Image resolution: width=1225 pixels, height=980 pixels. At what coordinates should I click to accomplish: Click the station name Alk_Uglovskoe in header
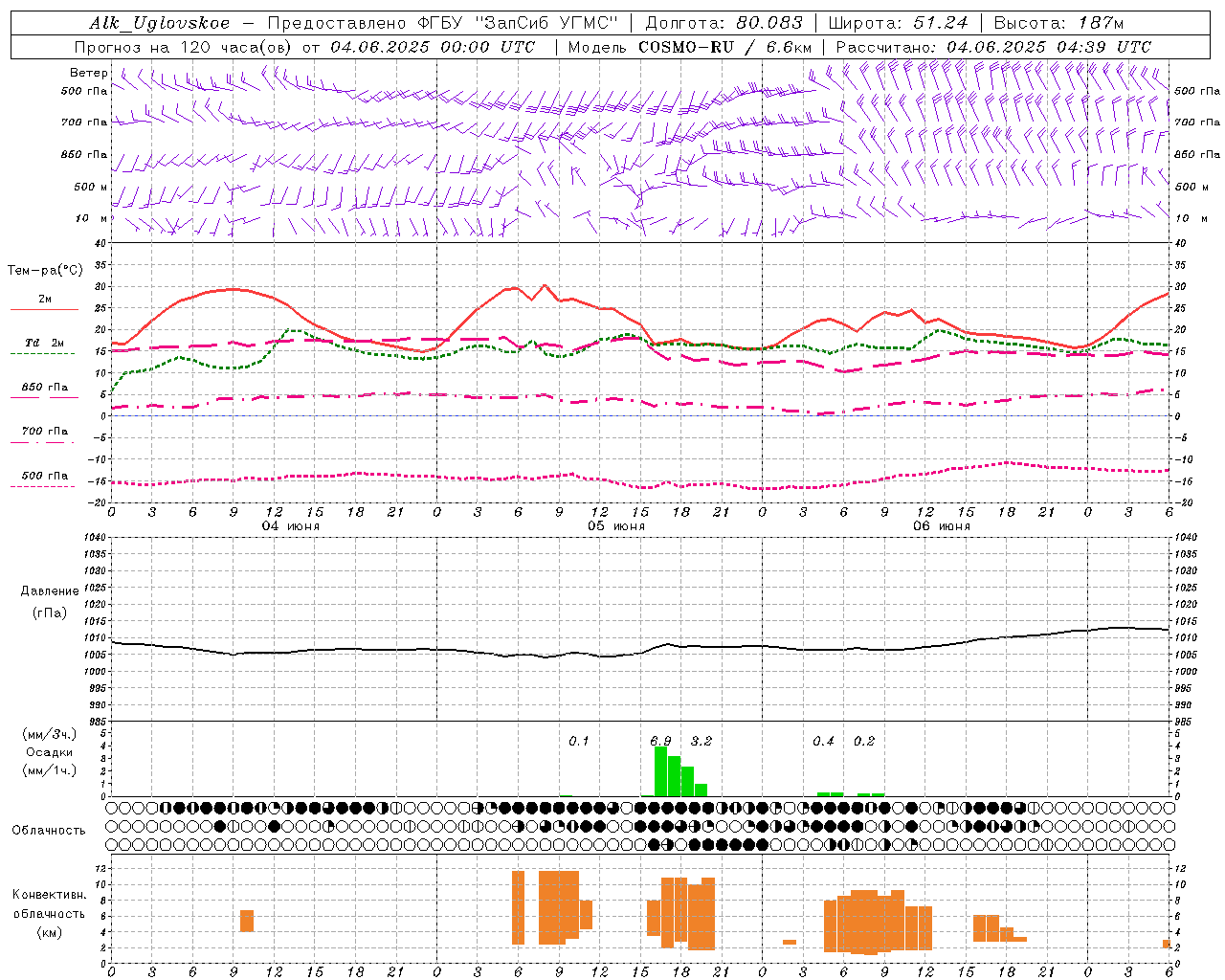click(x=160, y=23)
